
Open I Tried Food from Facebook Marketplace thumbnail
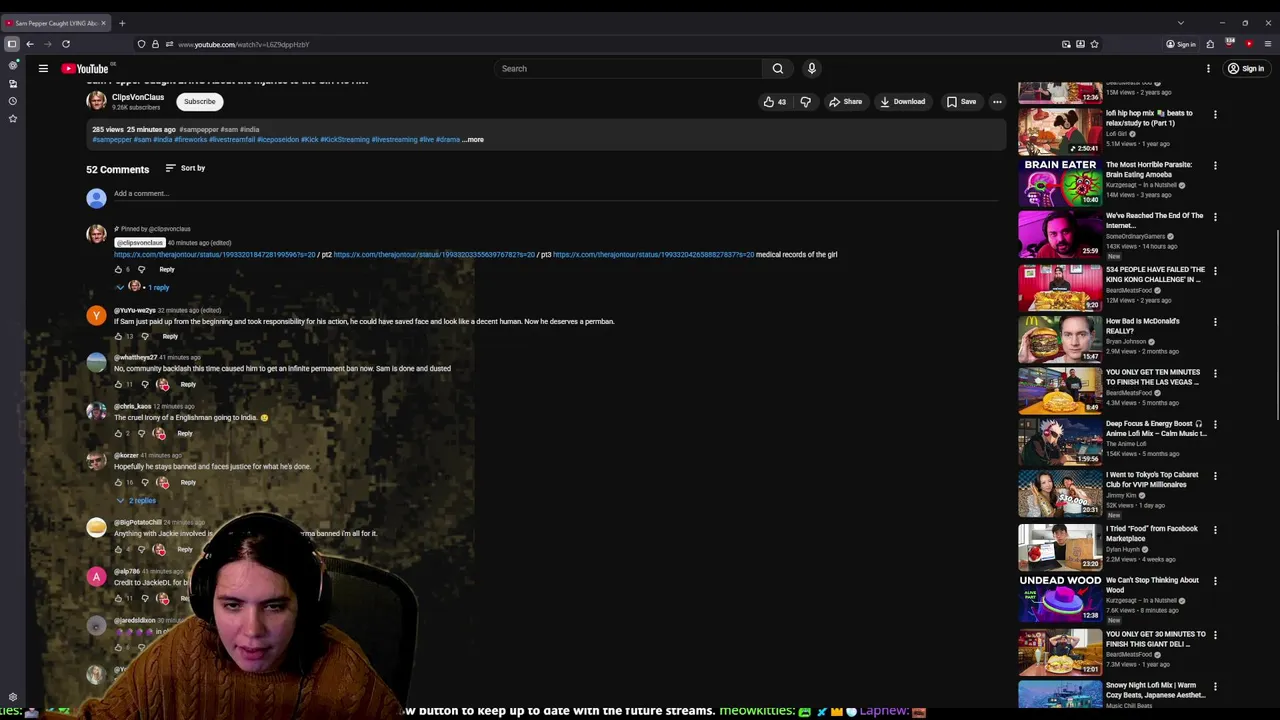[x=1060, y=546]
